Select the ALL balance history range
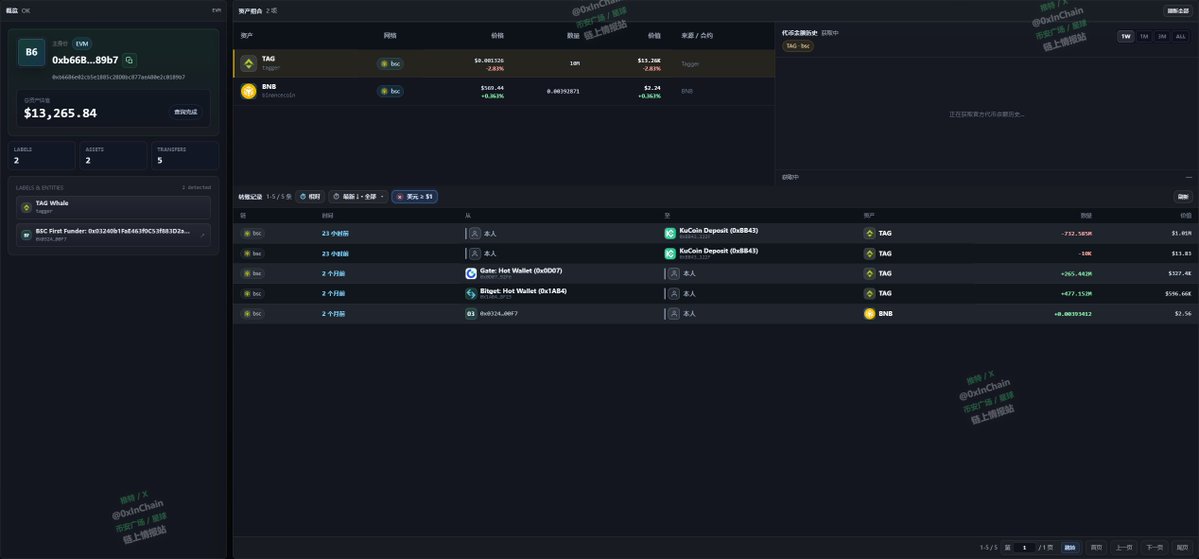This screenshot has height=559, width=1199. point(1181,36)
